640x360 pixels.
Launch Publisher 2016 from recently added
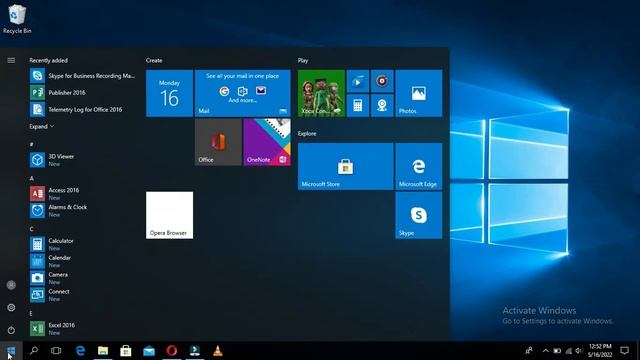pos(82,93)
